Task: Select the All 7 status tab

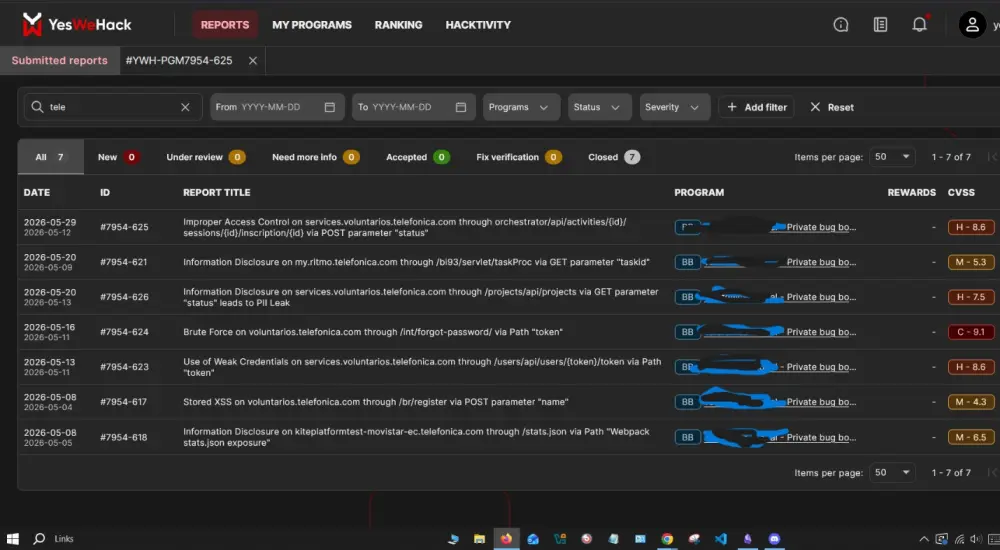Action: 50,157
